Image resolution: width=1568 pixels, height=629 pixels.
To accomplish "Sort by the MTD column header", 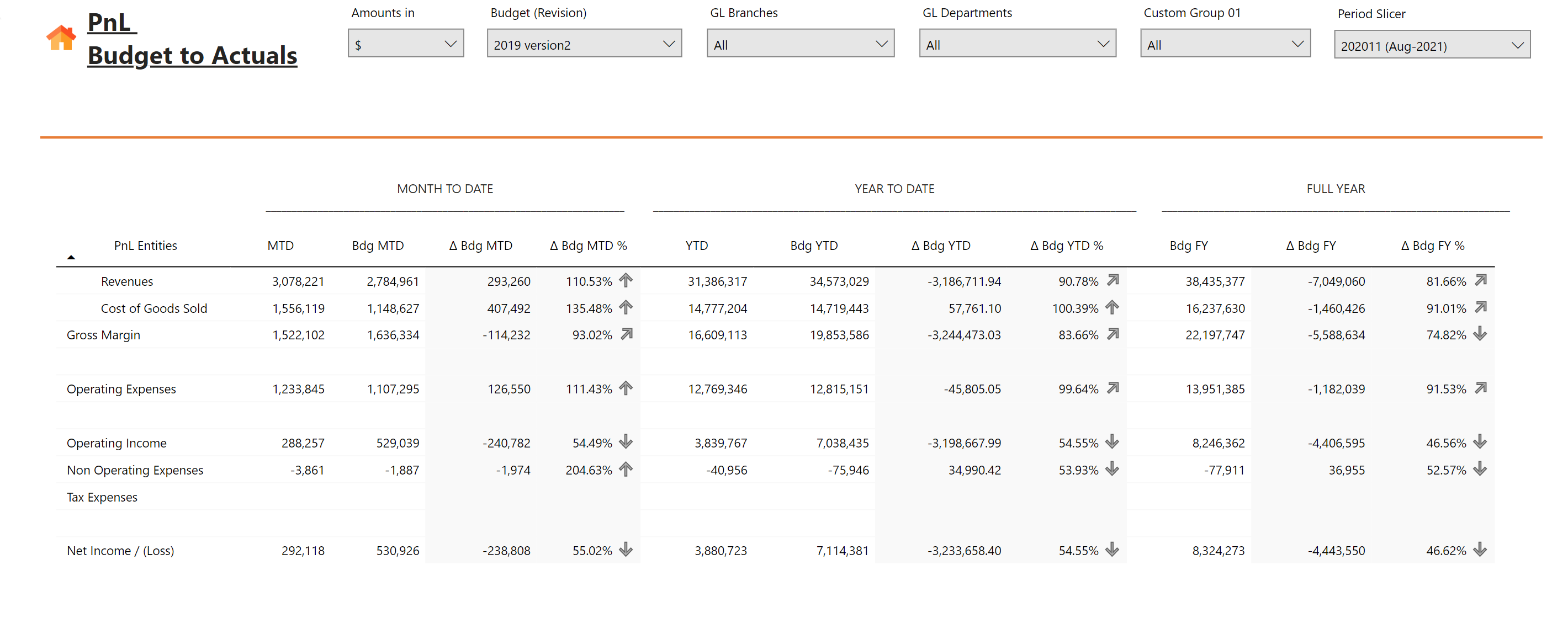I will coord(280,246).
